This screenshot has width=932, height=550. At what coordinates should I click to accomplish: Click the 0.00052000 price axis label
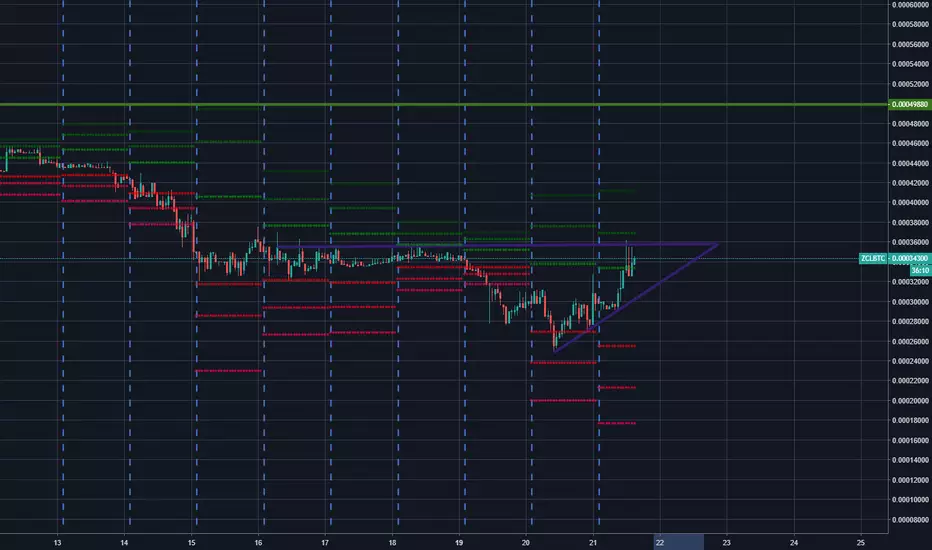tap(909, 84)
